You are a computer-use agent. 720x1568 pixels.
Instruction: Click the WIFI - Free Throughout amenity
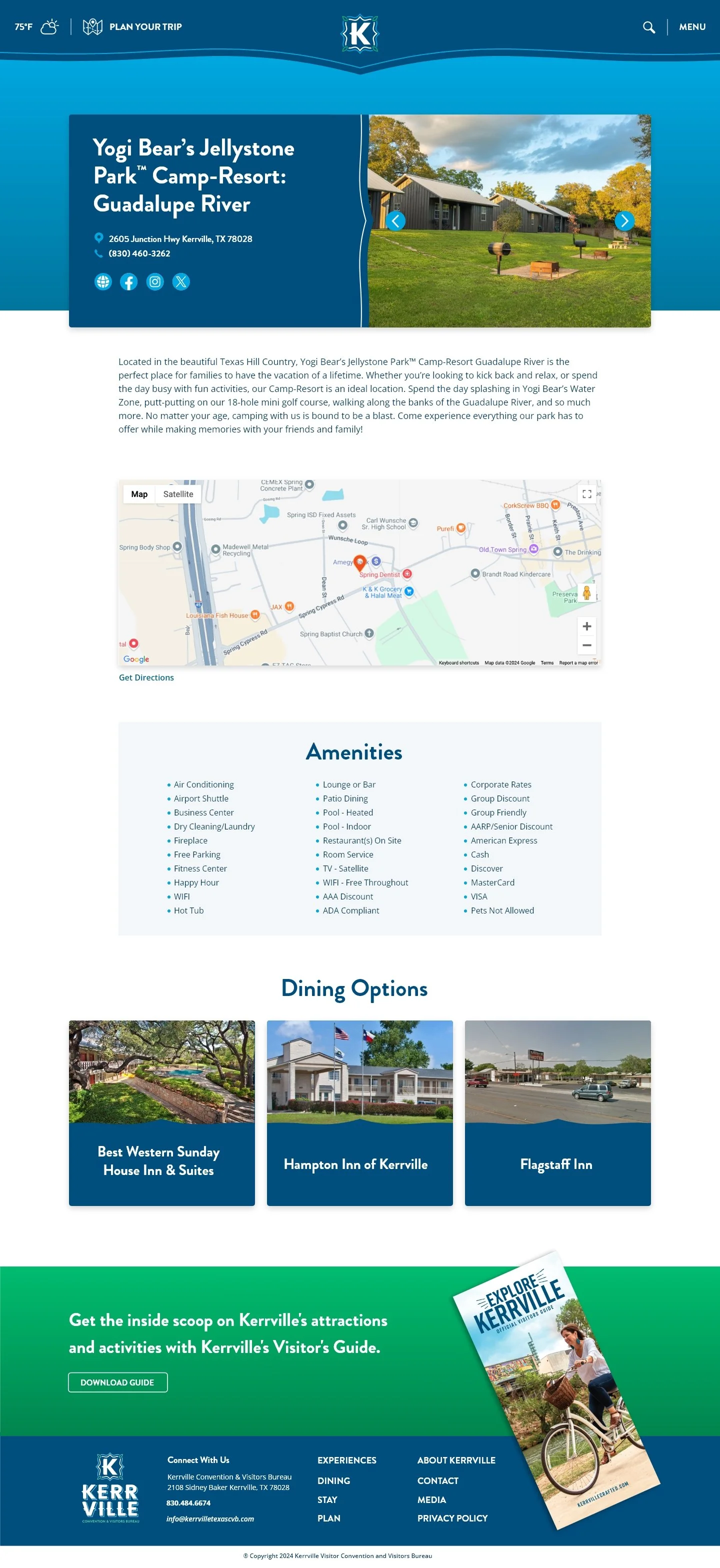[x=365, y=882]
